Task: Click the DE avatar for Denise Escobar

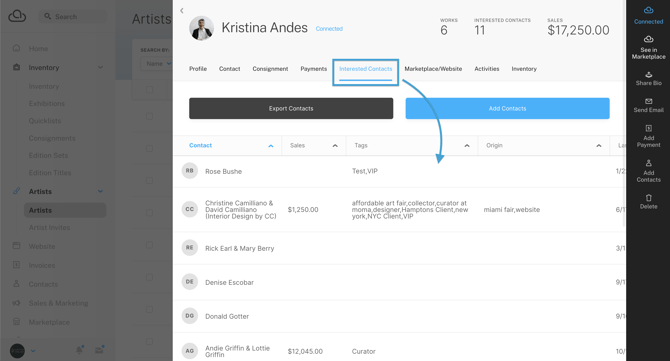Action: 189,282
